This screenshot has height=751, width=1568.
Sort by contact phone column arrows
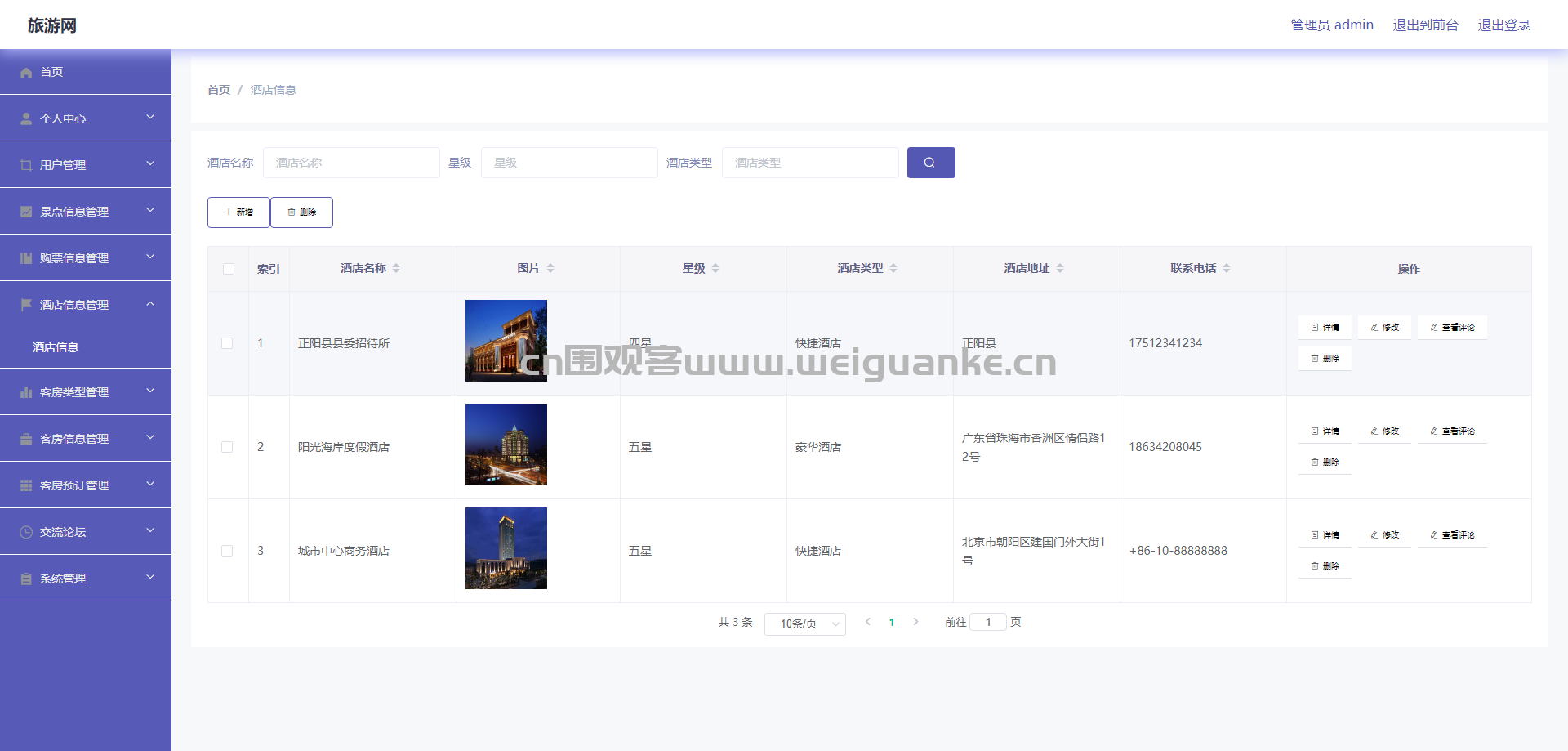[x=1227, y=268]
